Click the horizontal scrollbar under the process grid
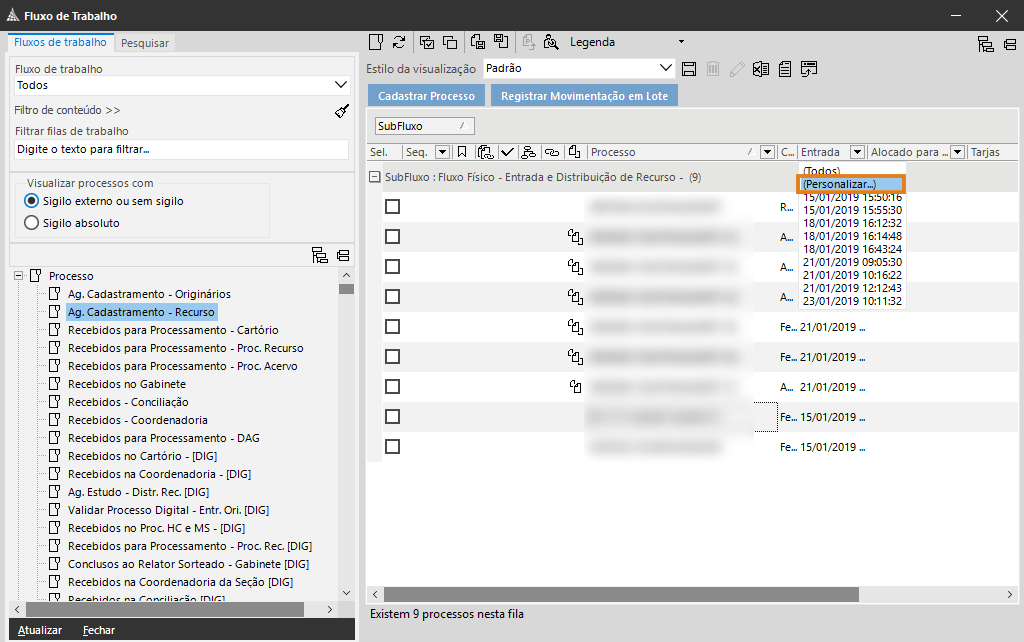1024x642 pixels. (x=620, y=594)
